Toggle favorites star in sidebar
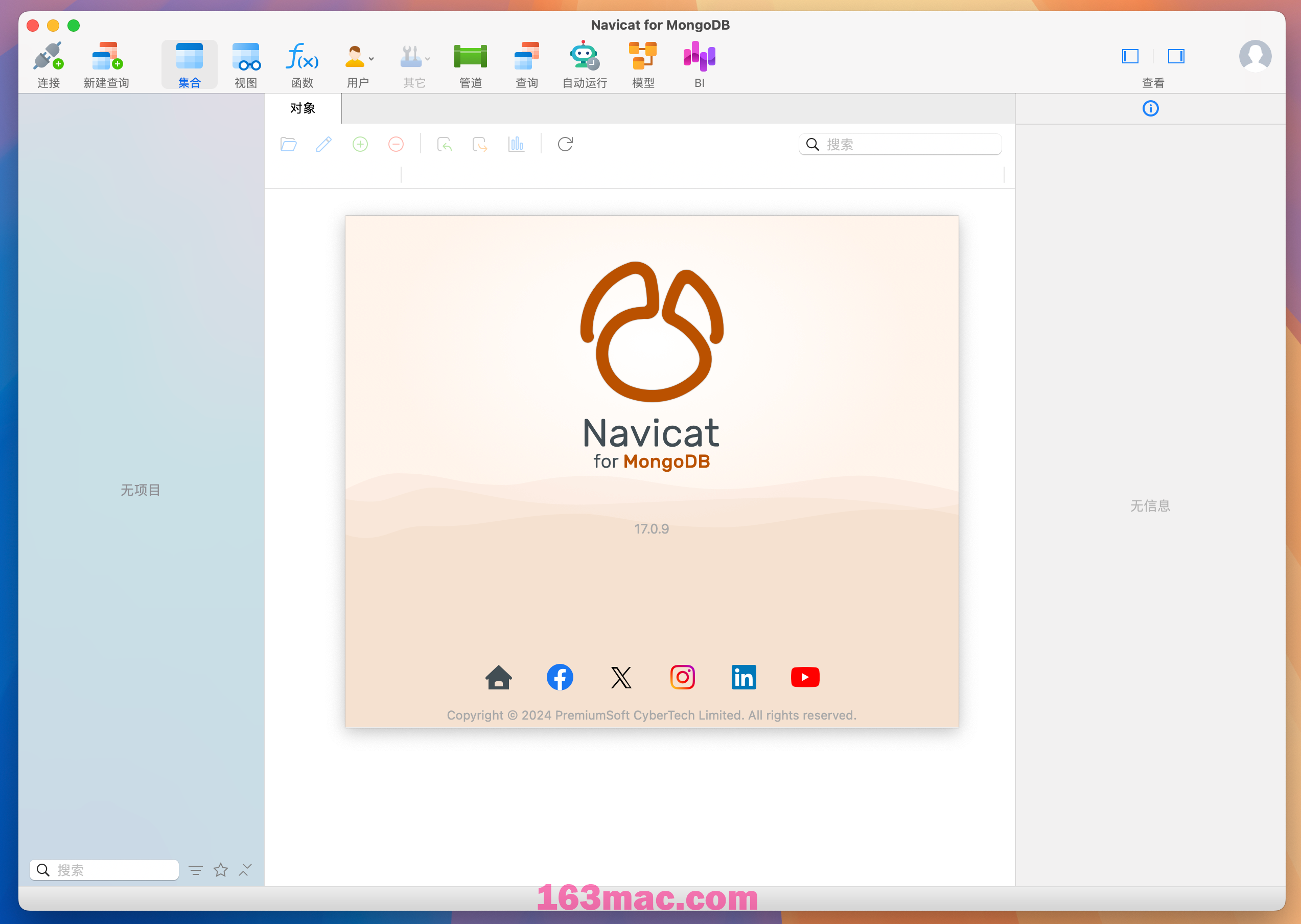1301x924 pixels. 221,870
